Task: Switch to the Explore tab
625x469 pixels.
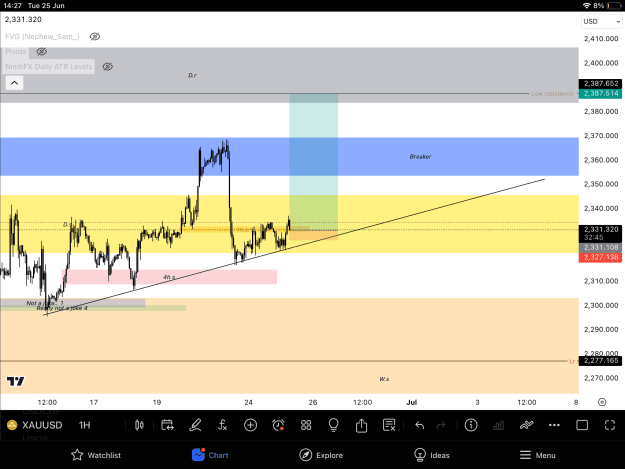Action: pyautogui.click(x=321, y=455)
